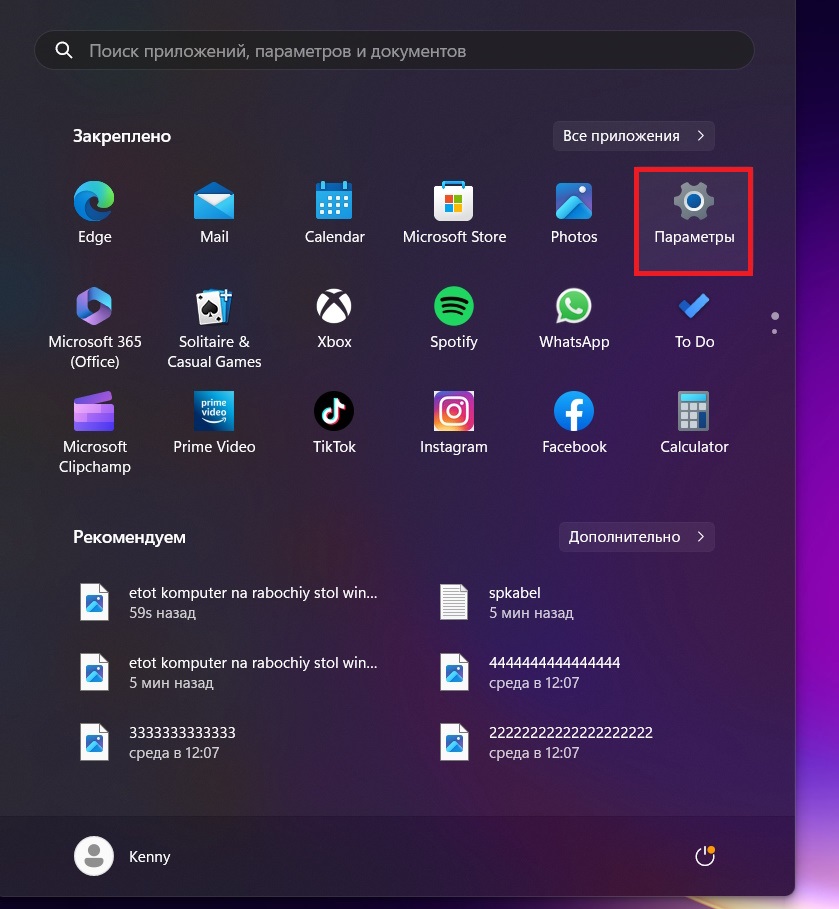Open the Calendar app

tap(335, 212)
